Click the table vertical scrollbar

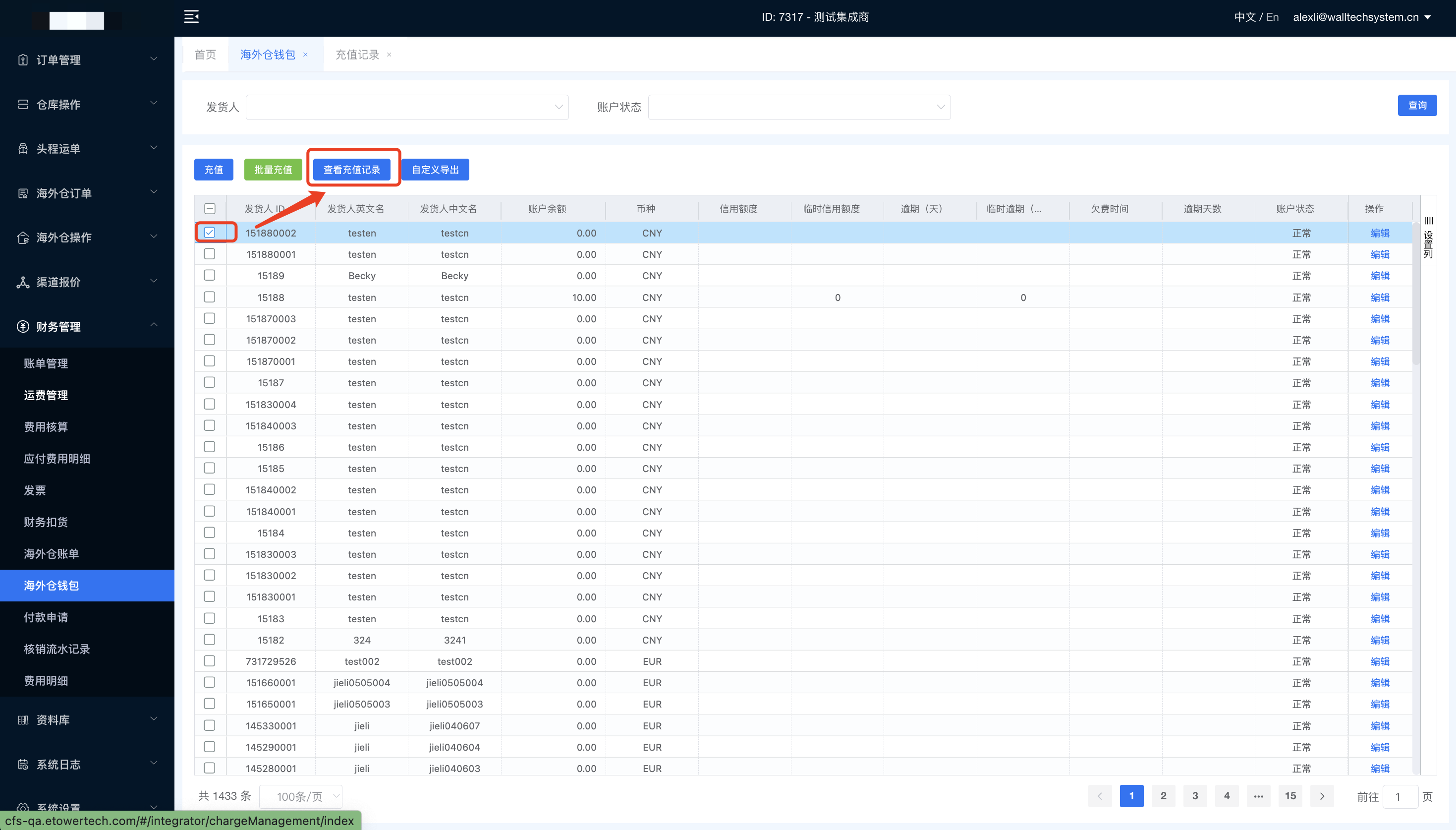point(1416,294)
